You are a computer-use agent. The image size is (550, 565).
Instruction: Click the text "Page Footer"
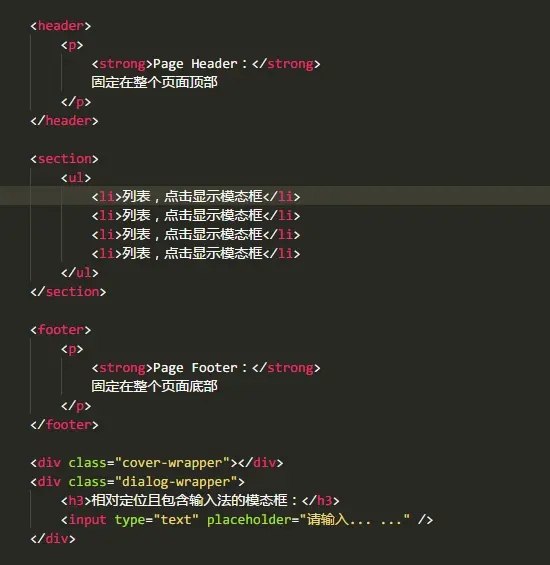(195, 368)
